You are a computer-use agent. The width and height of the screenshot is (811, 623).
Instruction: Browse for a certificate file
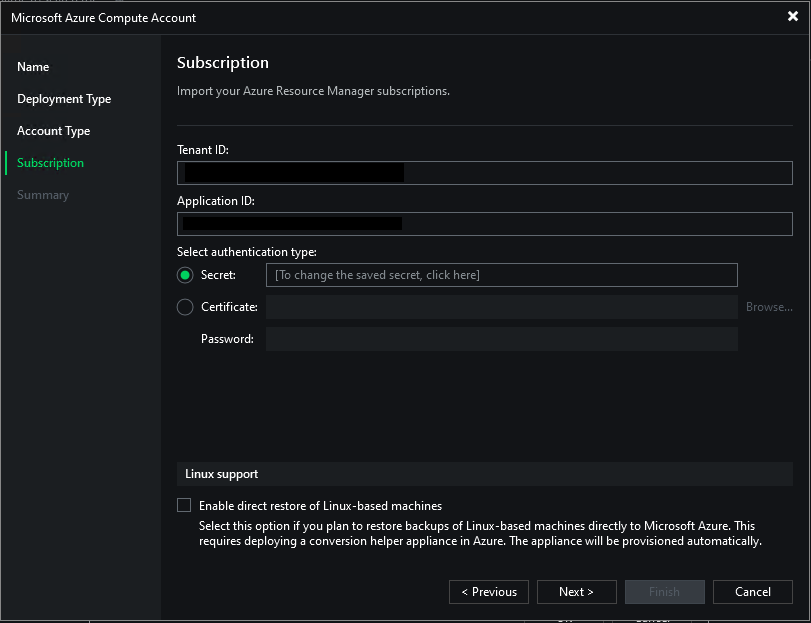pyautogui.click(x=768, y=307)
